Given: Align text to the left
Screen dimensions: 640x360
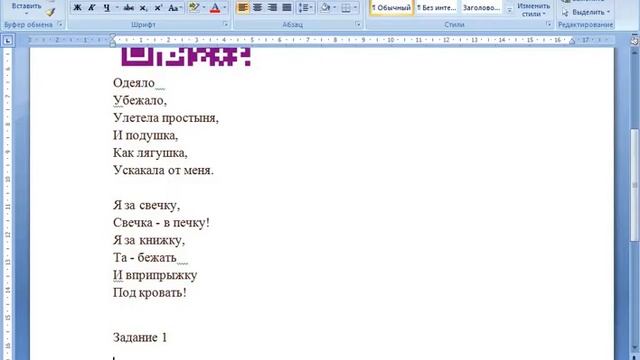Looking at the screenshot, I should (x=242, y=8).
